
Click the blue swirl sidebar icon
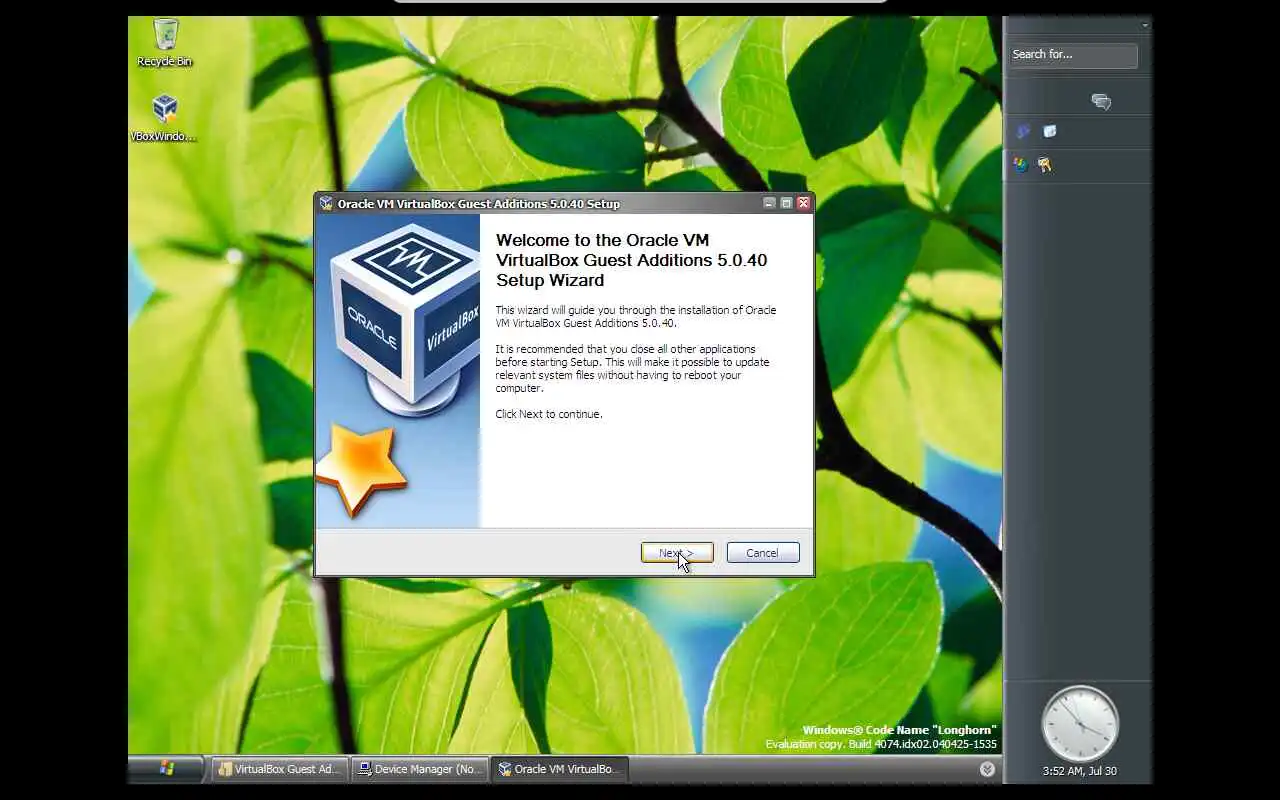[x=1022, y=132]
